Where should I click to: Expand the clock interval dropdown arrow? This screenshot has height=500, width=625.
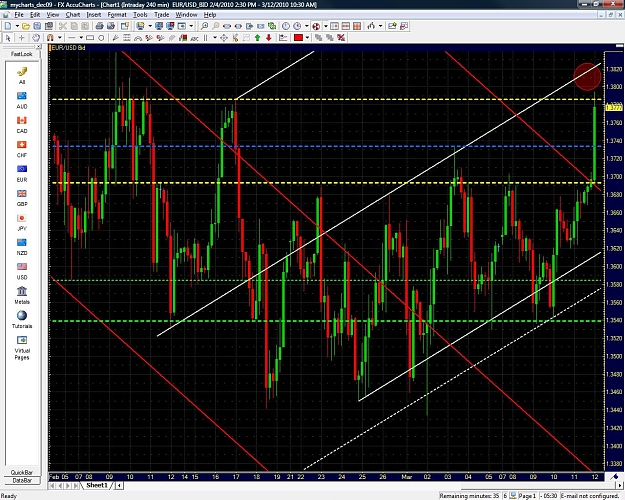point(307,26)
